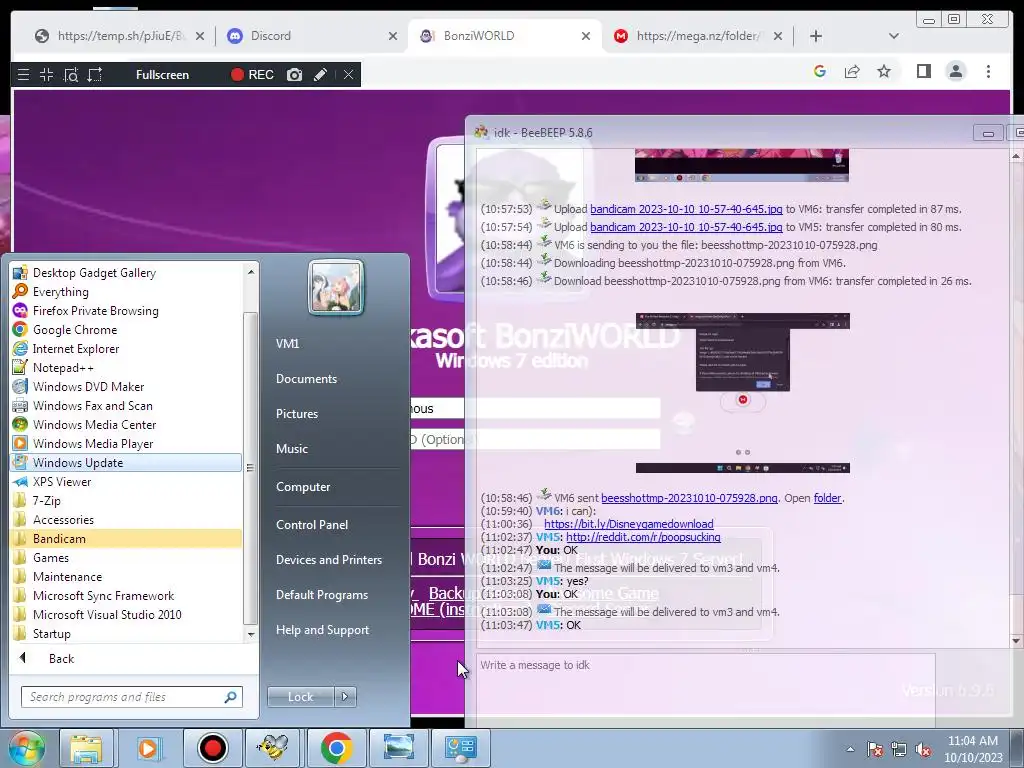
Task: Open Bandicam from the taskbar
Action: pyautogui.click(x=212, y=748)
